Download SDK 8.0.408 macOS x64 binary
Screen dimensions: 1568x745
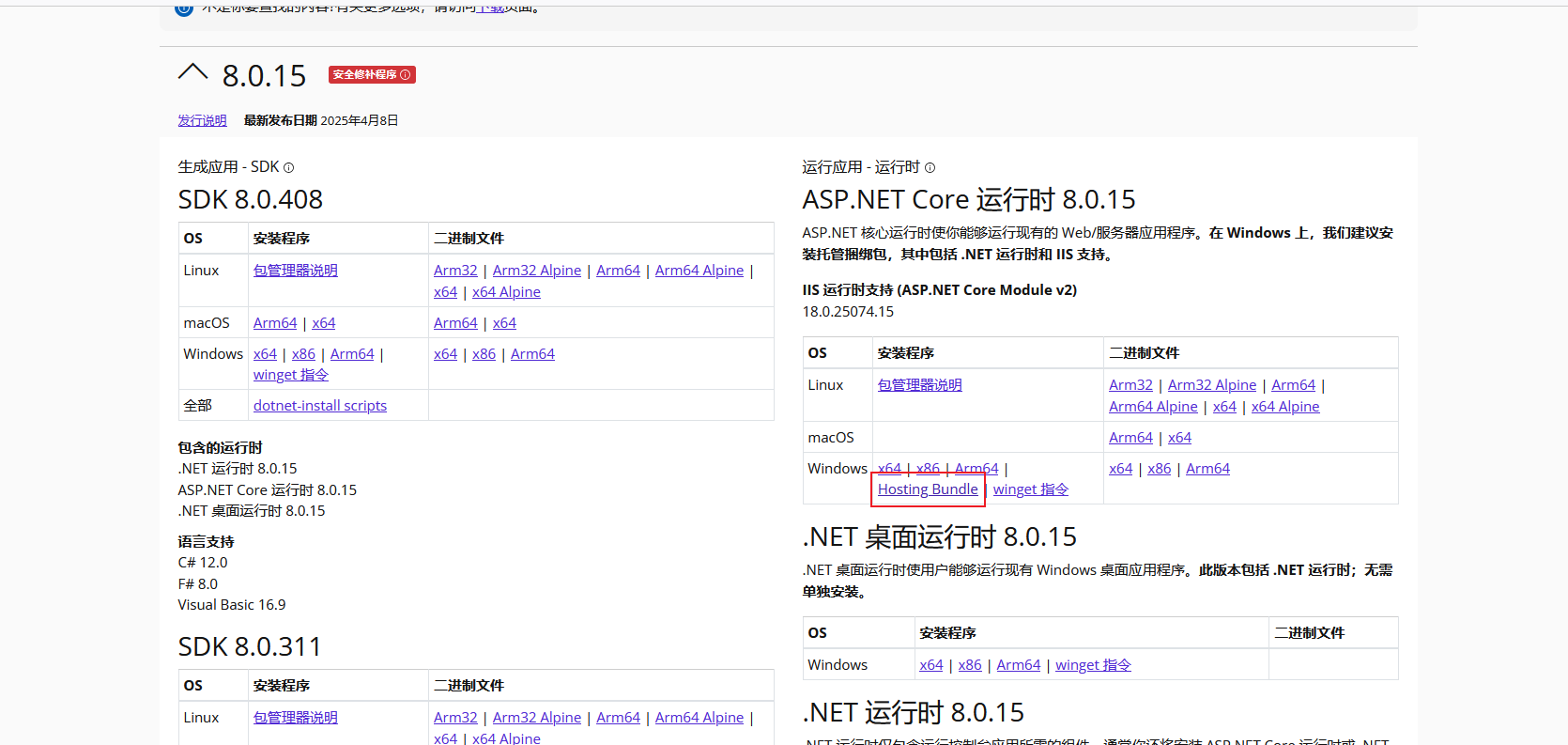(x=504, y=323)
